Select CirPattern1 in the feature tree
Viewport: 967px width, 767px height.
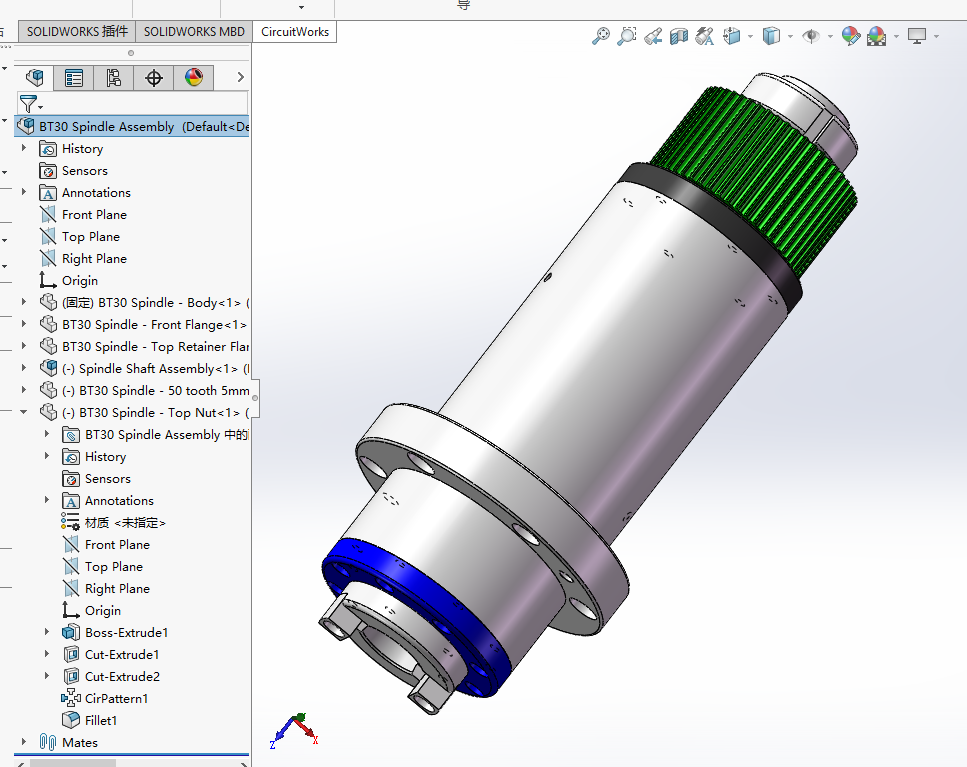pyautogui.click(x=116, y=698)
